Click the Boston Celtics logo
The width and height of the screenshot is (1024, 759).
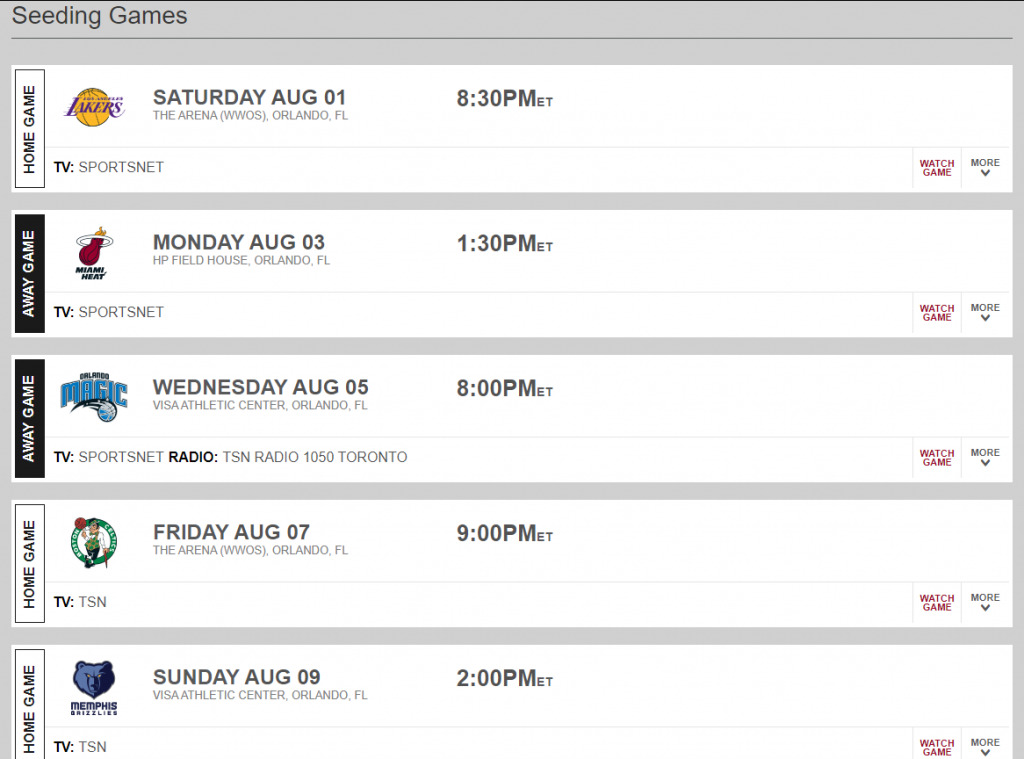(94, 542)
